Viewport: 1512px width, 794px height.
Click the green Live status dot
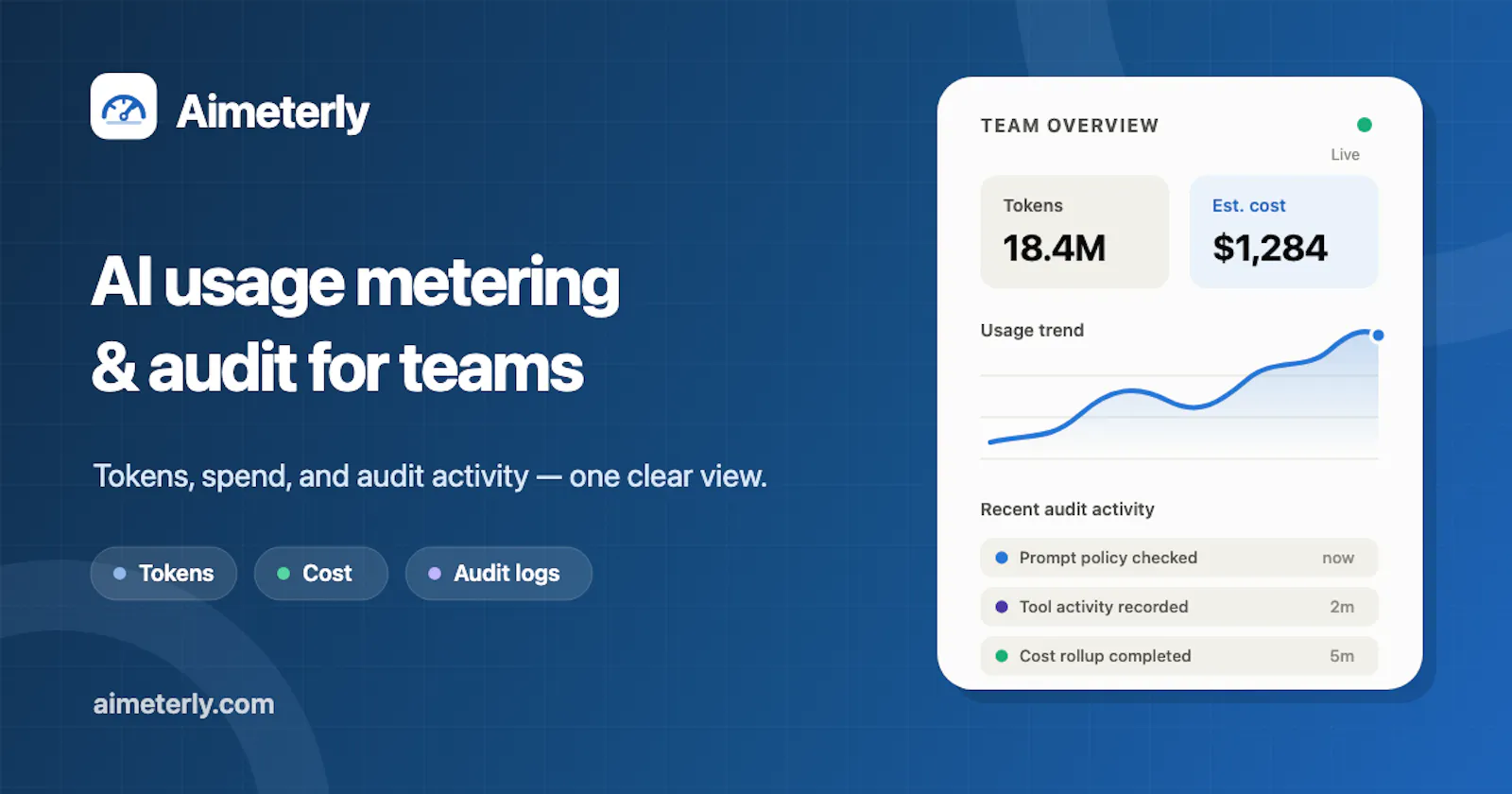coord(1365,125)
